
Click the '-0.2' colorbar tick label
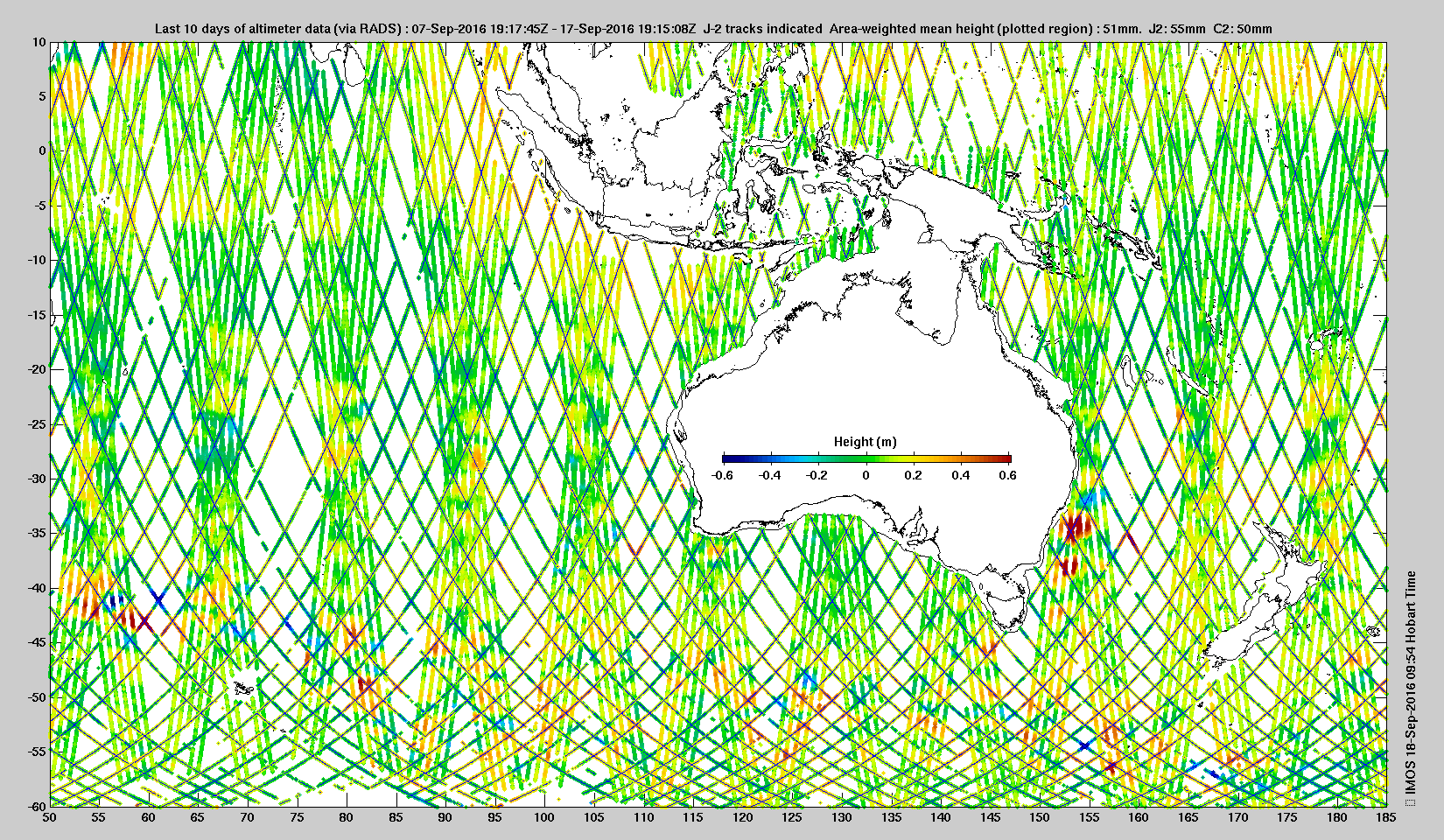pyautogui.click(x=817, y=475)
